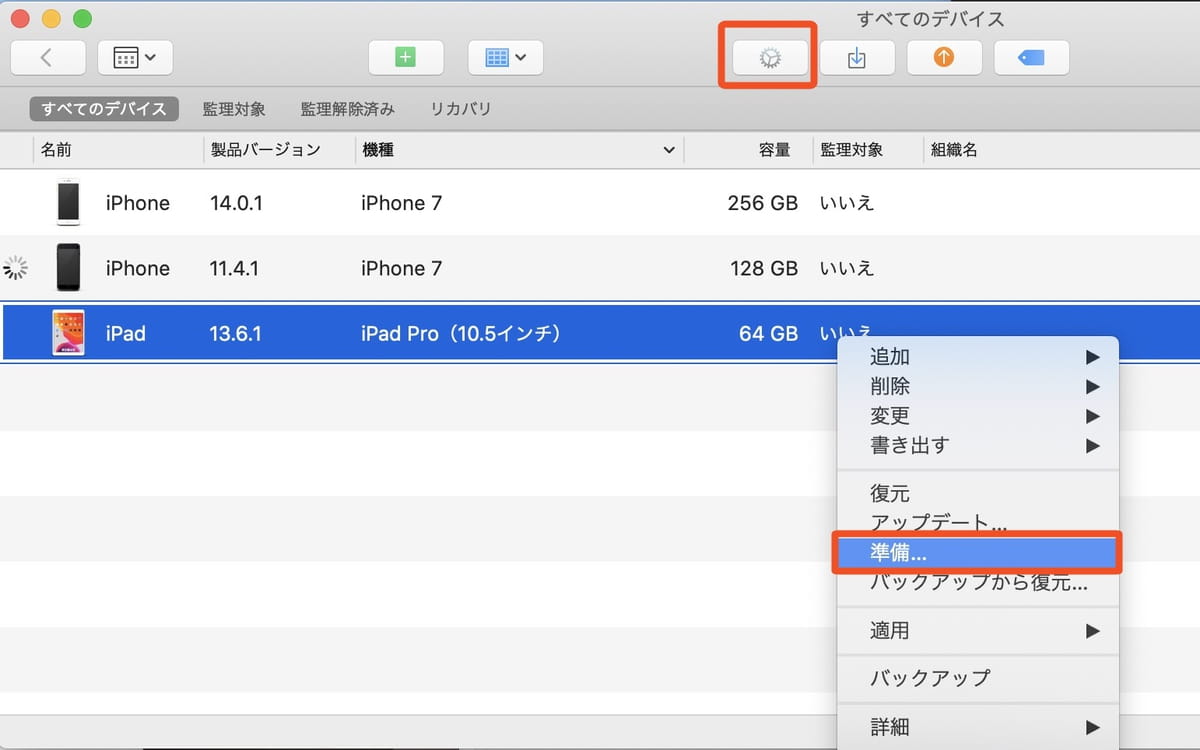The height and width of the screenshot is (750, 1200).
Task: Click the spinning progress indicator beside iPhone 11.4.1
Action: coord(16,268)
